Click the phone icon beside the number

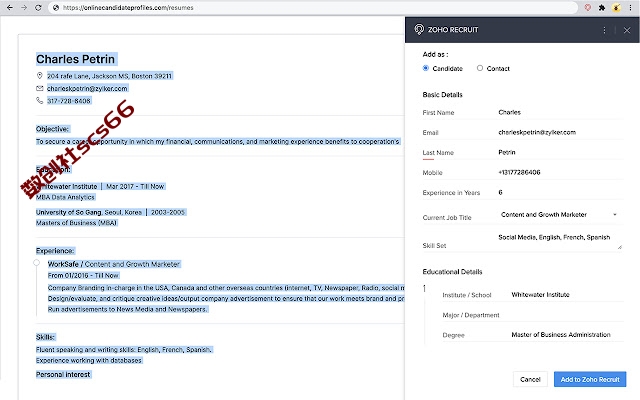pyautogui.click(x=40, y=100)
